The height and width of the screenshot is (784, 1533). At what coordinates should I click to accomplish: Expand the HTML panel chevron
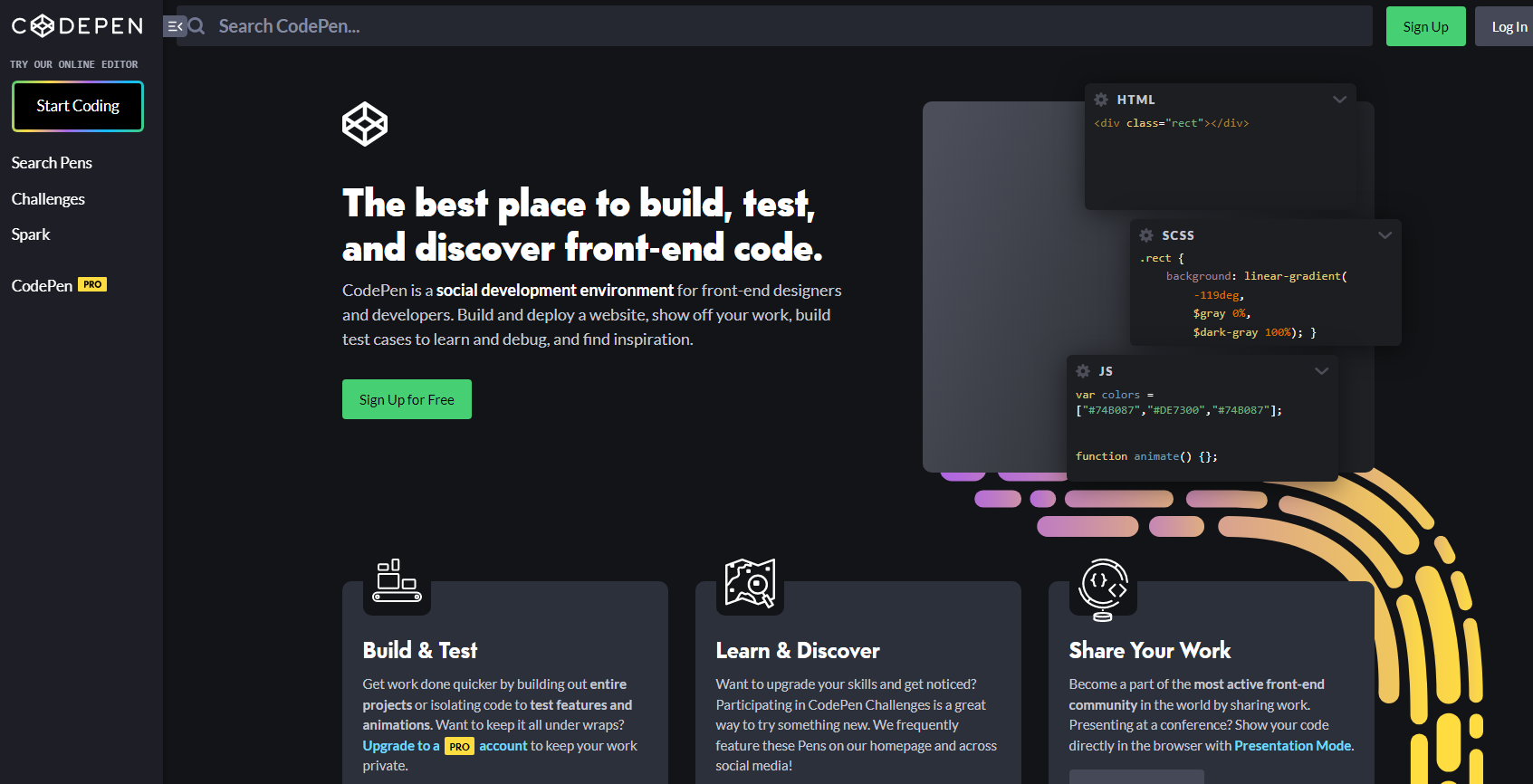coord(1339,100)
